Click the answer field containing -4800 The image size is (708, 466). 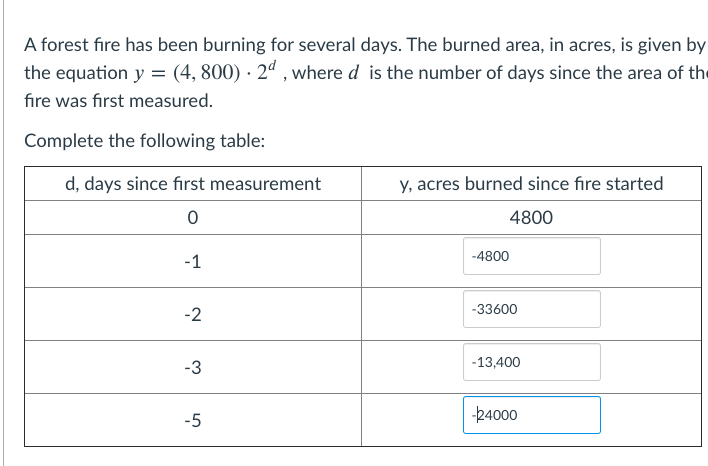pyautogui.click(x=531, y=256)
